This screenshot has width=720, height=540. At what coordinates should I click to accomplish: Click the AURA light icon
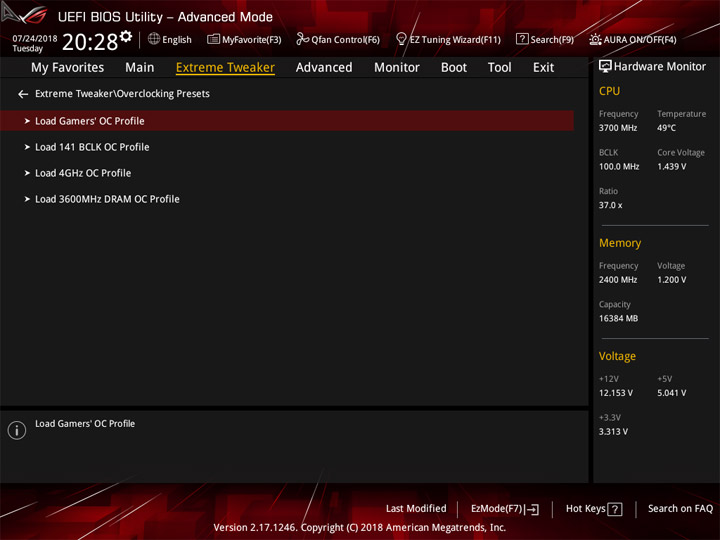595,39
